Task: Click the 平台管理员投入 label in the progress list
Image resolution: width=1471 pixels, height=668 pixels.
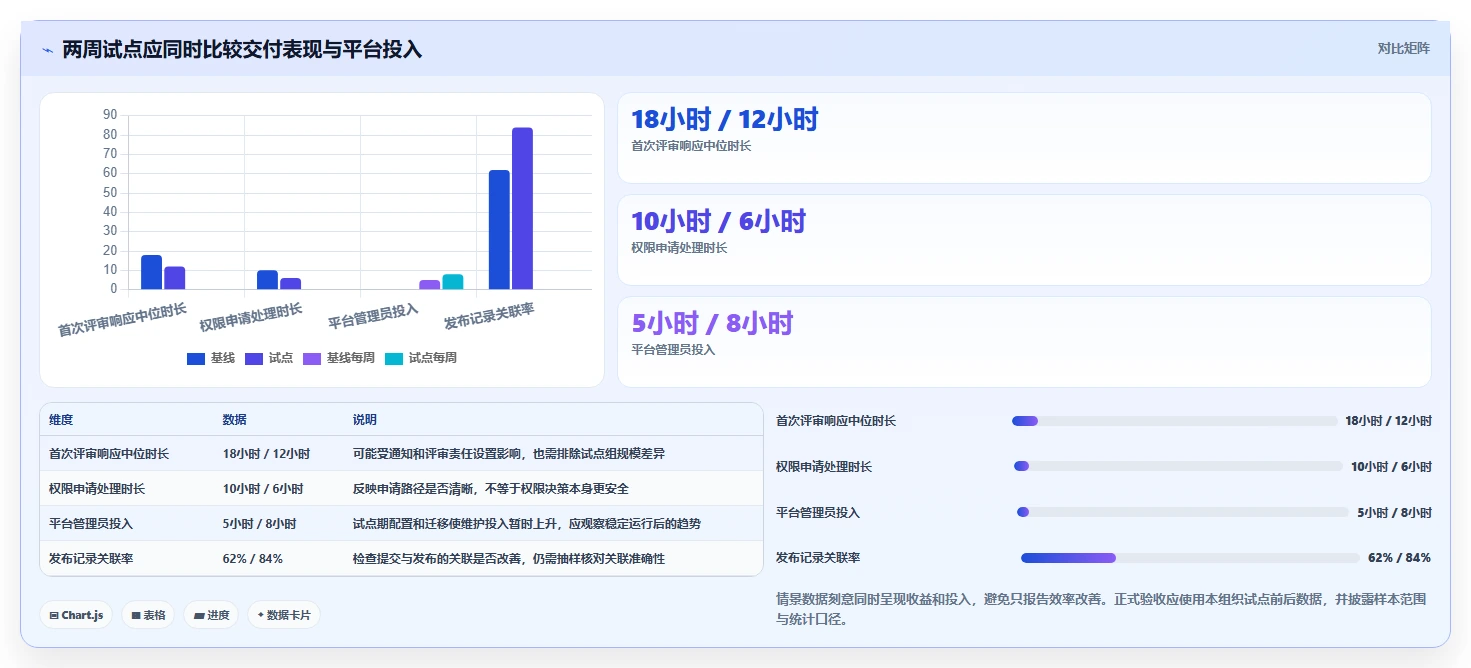Action: point(818,513)
